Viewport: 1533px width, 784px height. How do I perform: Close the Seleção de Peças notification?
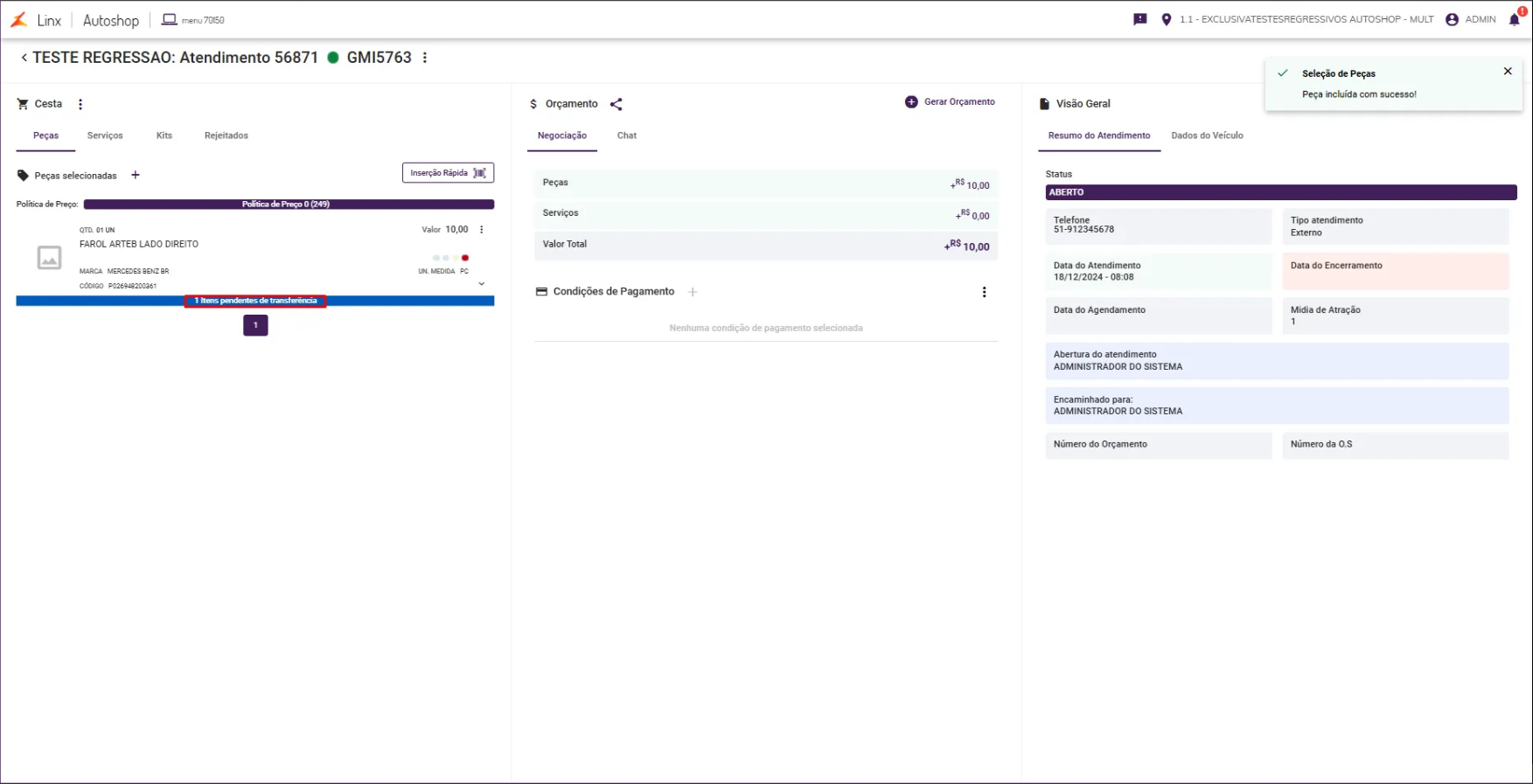click(x=1508, y=72)
